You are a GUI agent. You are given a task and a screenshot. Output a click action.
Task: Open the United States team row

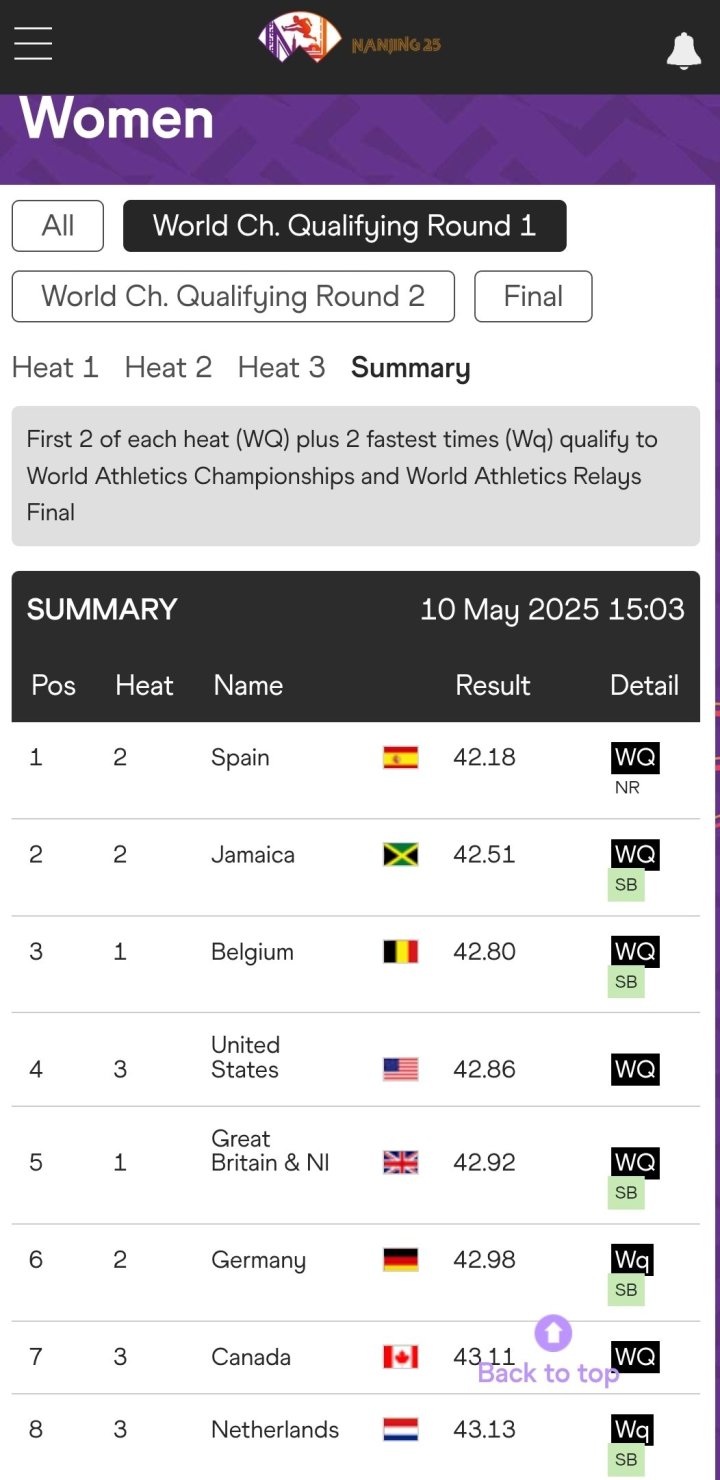[x=356, y=1060]
